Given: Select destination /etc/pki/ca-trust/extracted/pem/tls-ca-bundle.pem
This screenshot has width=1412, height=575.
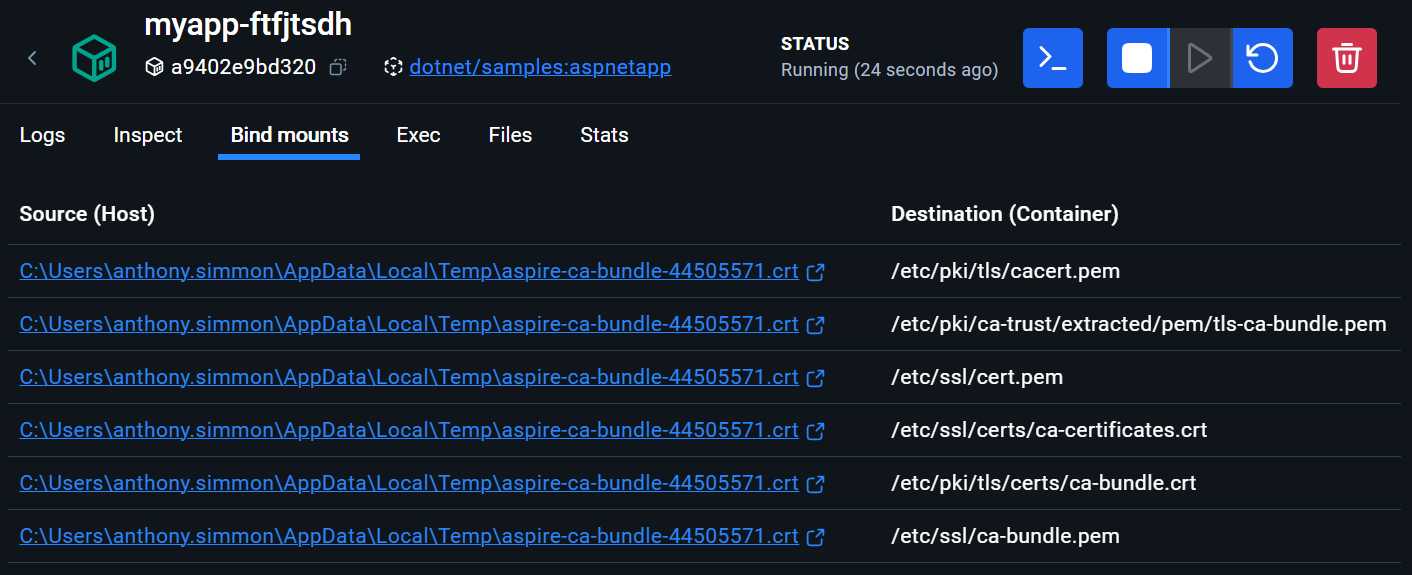Looking at the screenshot, I should coord(1139,324).
